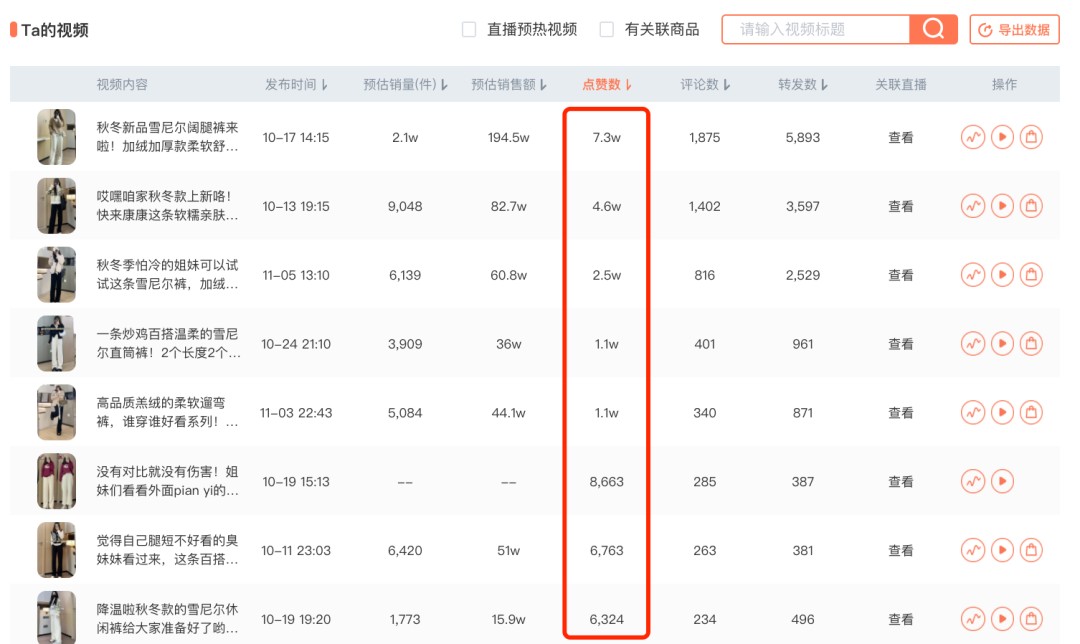This screenshot has width=1080, height=644.
Task: Open product bag icon for 10-19 19:20 video
Action: [1031, 619]
